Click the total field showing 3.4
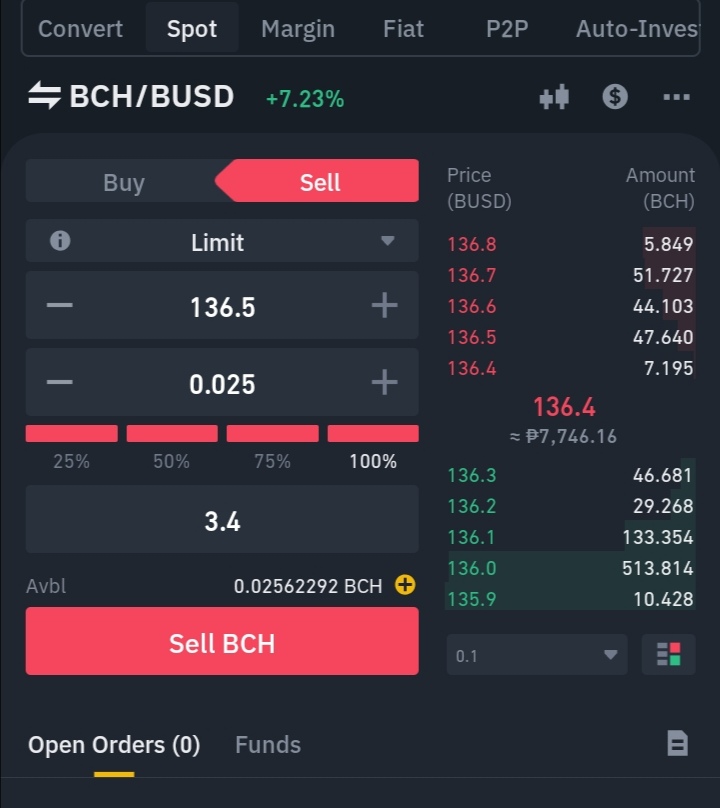The image size is (720, 808). [x=222, y=519]
